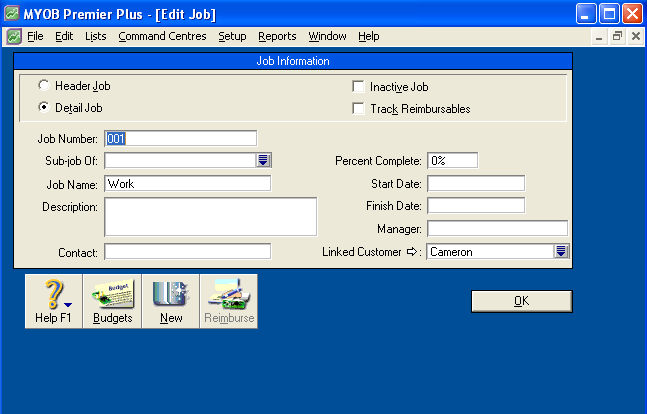647x414 pixels.
Task: Click the Contact input field
Action: [188, 251]
